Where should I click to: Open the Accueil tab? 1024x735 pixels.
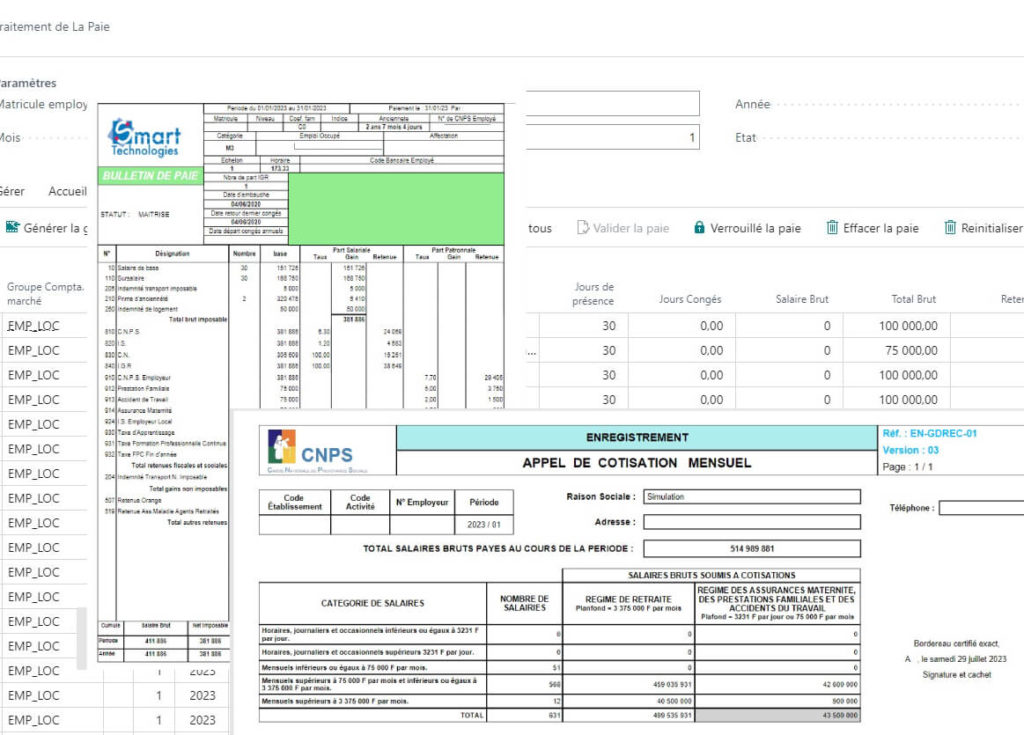click(67, 191)
